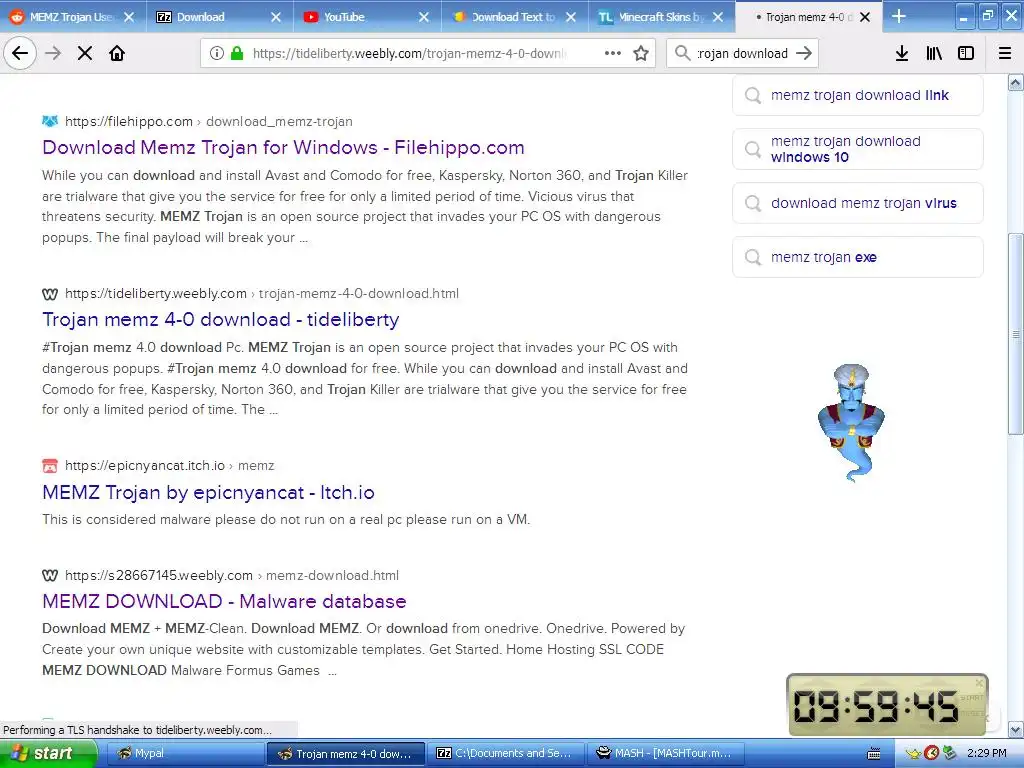Switch to Trojan memz 4-0 taskbar button

tap(346, 754)
